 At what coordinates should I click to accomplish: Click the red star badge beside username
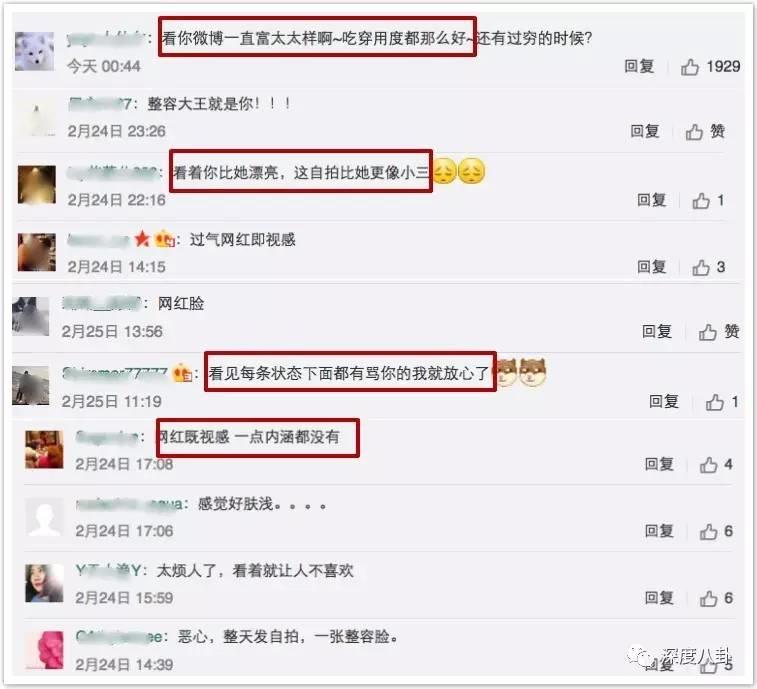[142, 239]
